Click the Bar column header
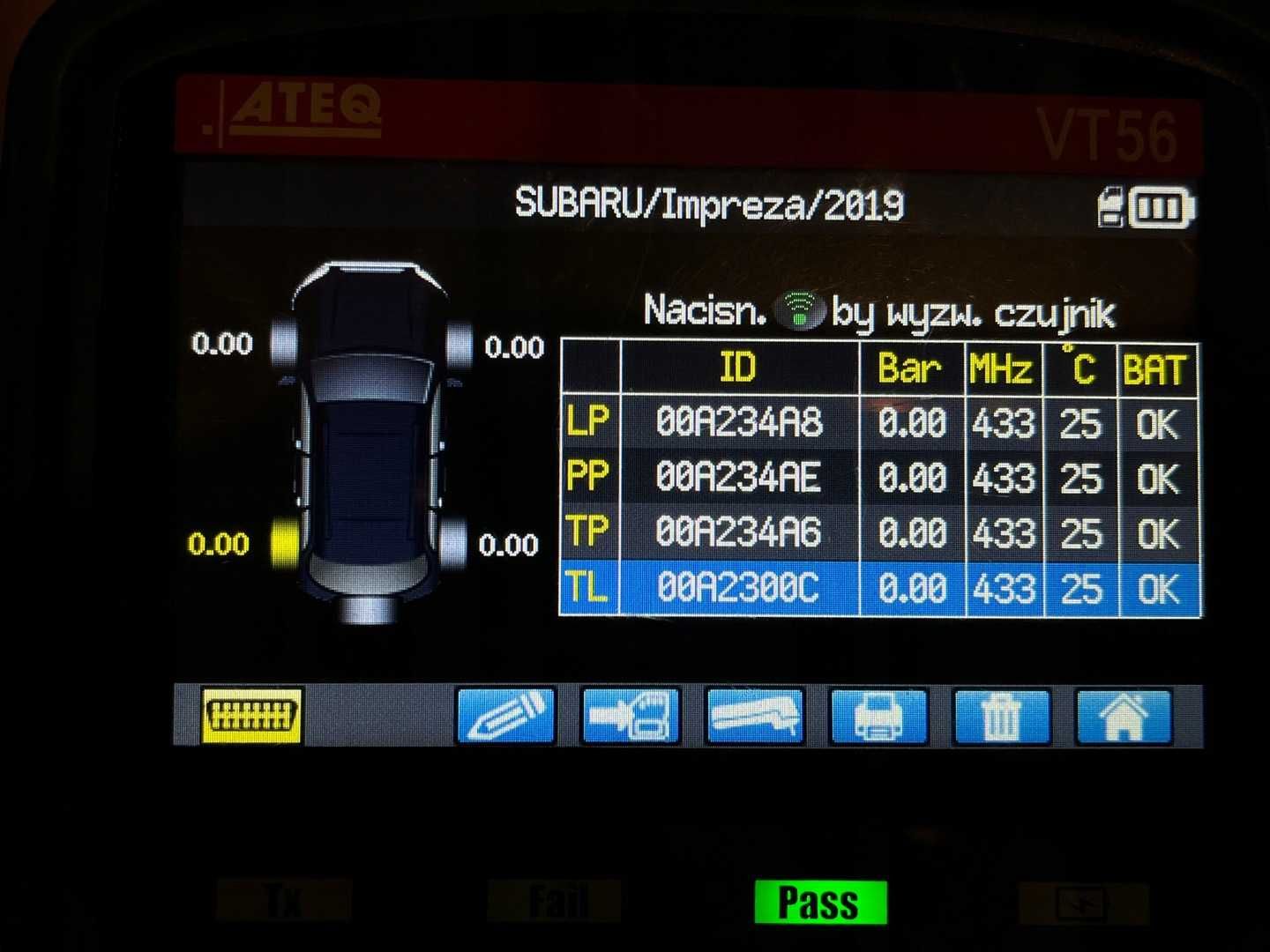1270x952 pixels. pos(911,368)
